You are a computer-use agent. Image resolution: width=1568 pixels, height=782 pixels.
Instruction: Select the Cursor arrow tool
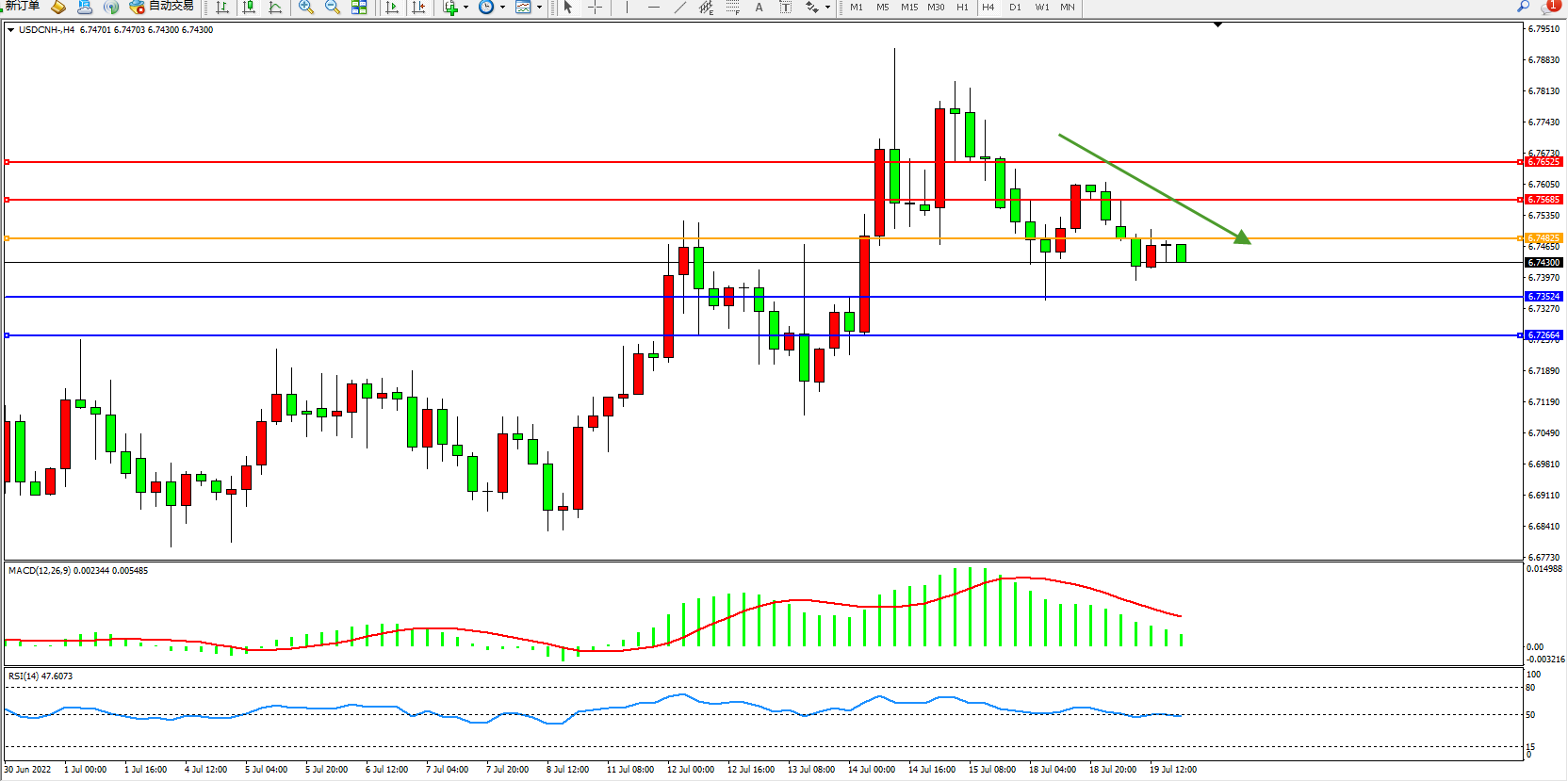click(x=567, y=7)
